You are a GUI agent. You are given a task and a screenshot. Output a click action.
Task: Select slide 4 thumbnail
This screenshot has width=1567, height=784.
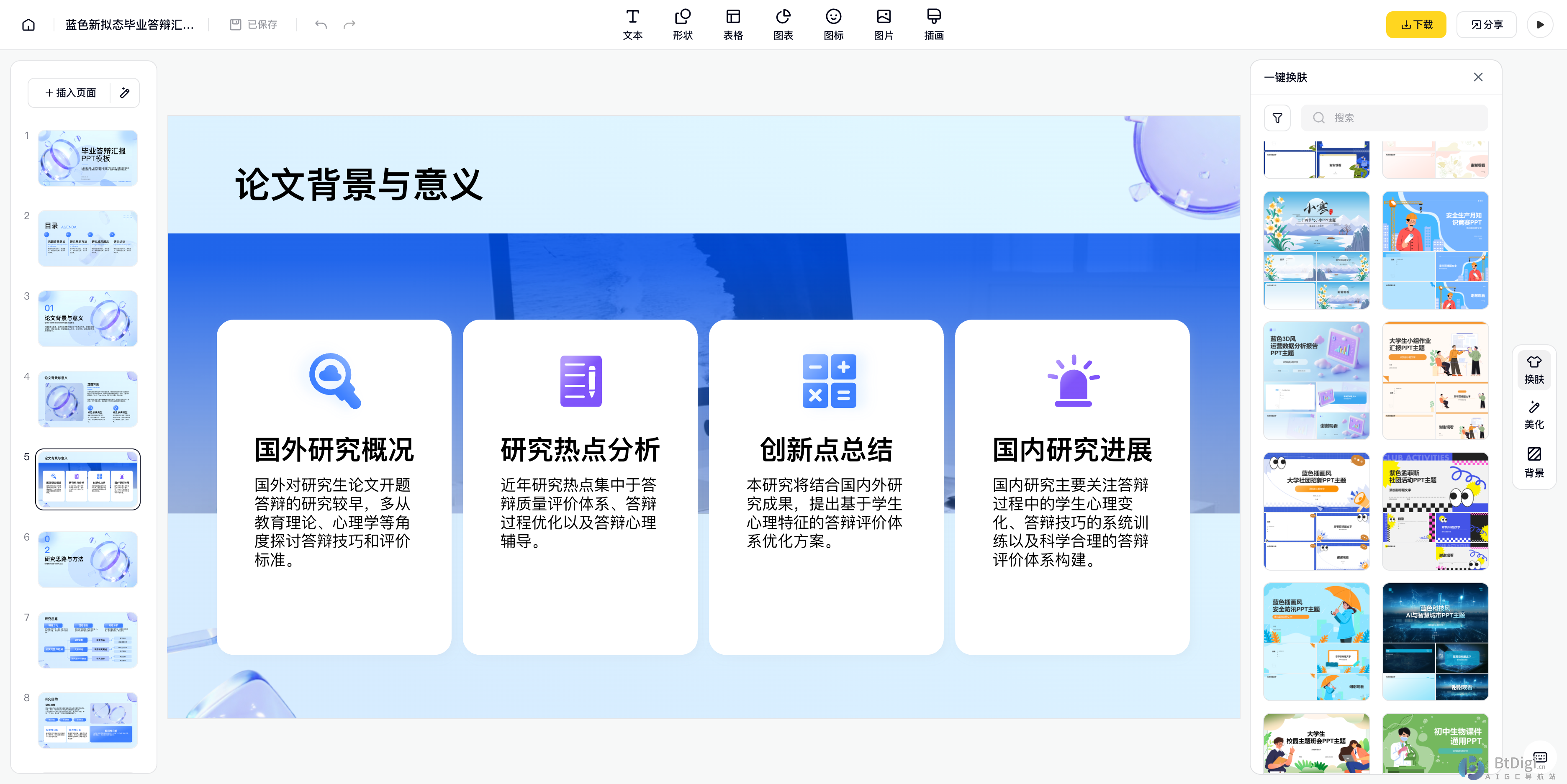pyautogui.click(x=87, y=398)
